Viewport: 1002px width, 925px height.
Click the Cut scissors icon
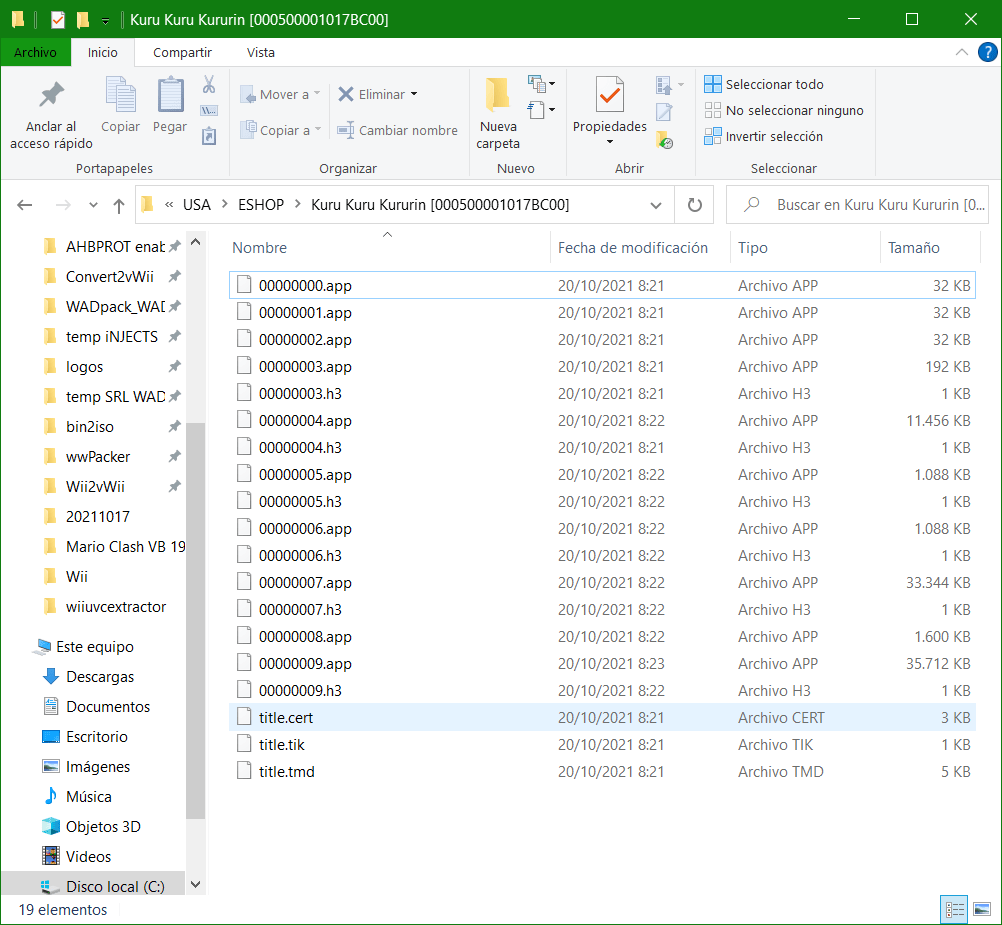(x=209, y=84)
